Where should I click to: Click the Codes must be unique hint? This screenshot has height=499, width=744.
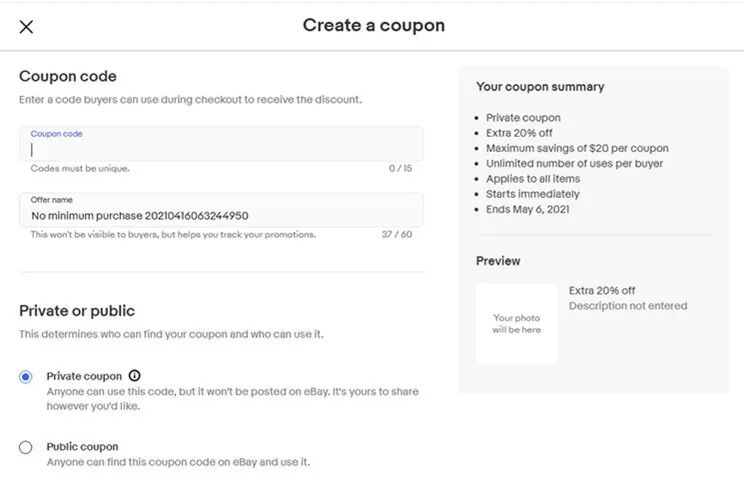click(80, 168)
